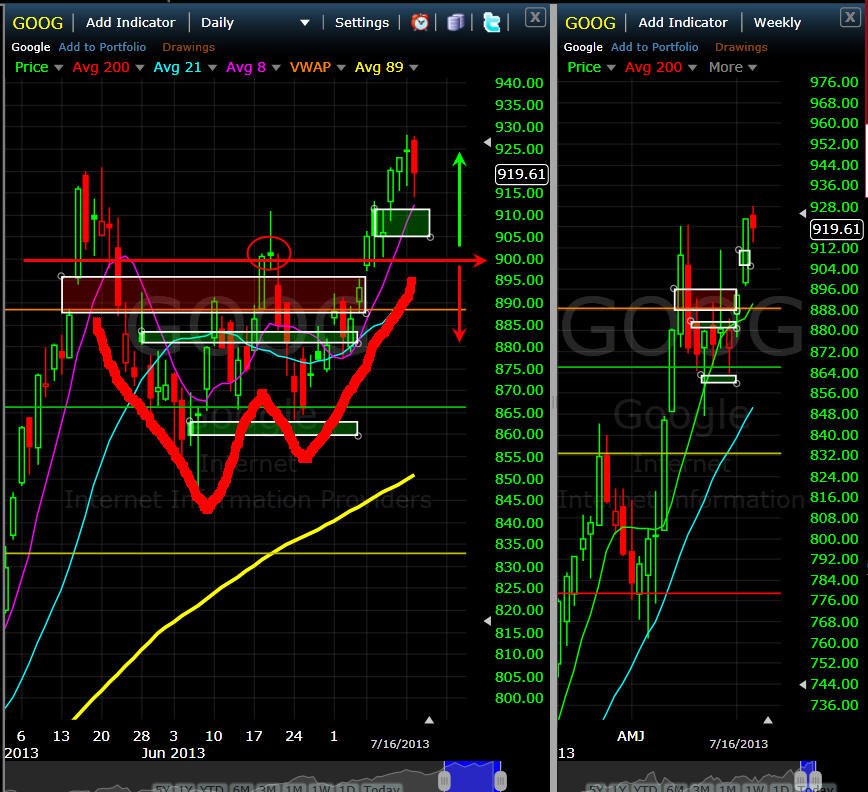Screen dimensions: 868x792
Task: Click the right range slider handle in Daily navigator
Action: pos(500,780)
